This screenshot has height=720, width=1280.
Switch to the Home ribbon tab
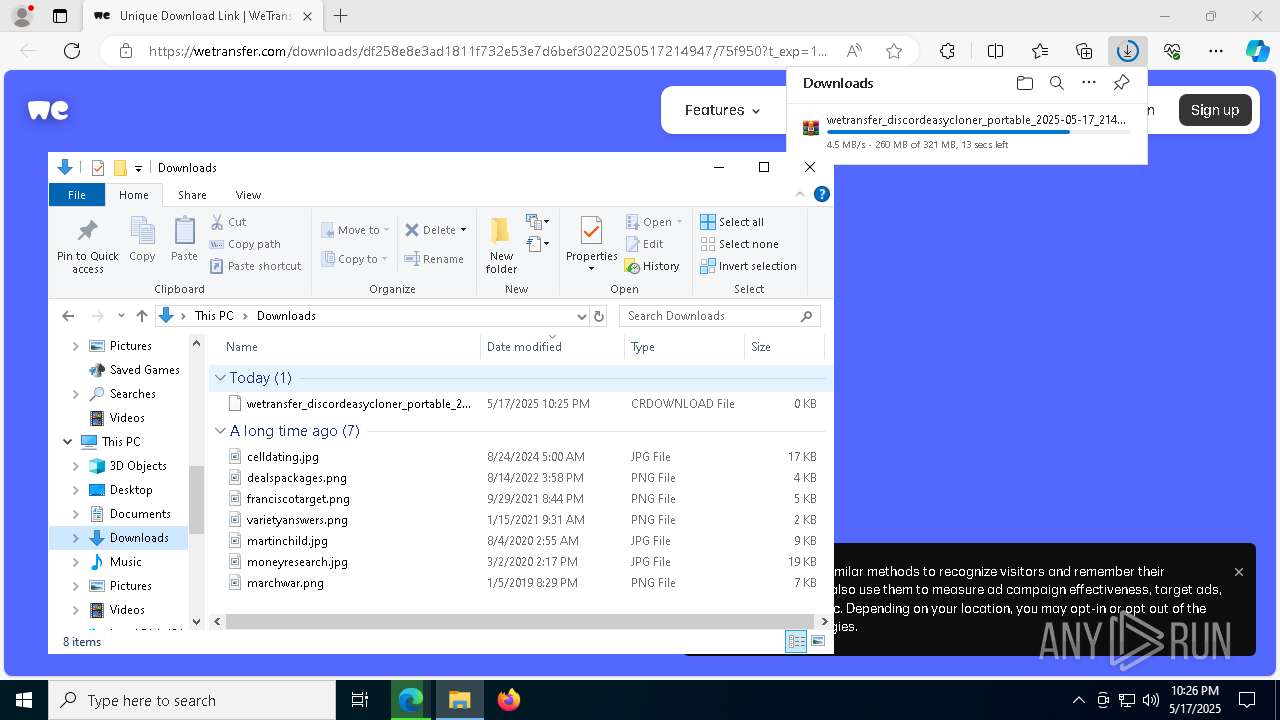(x=133, y=195)
